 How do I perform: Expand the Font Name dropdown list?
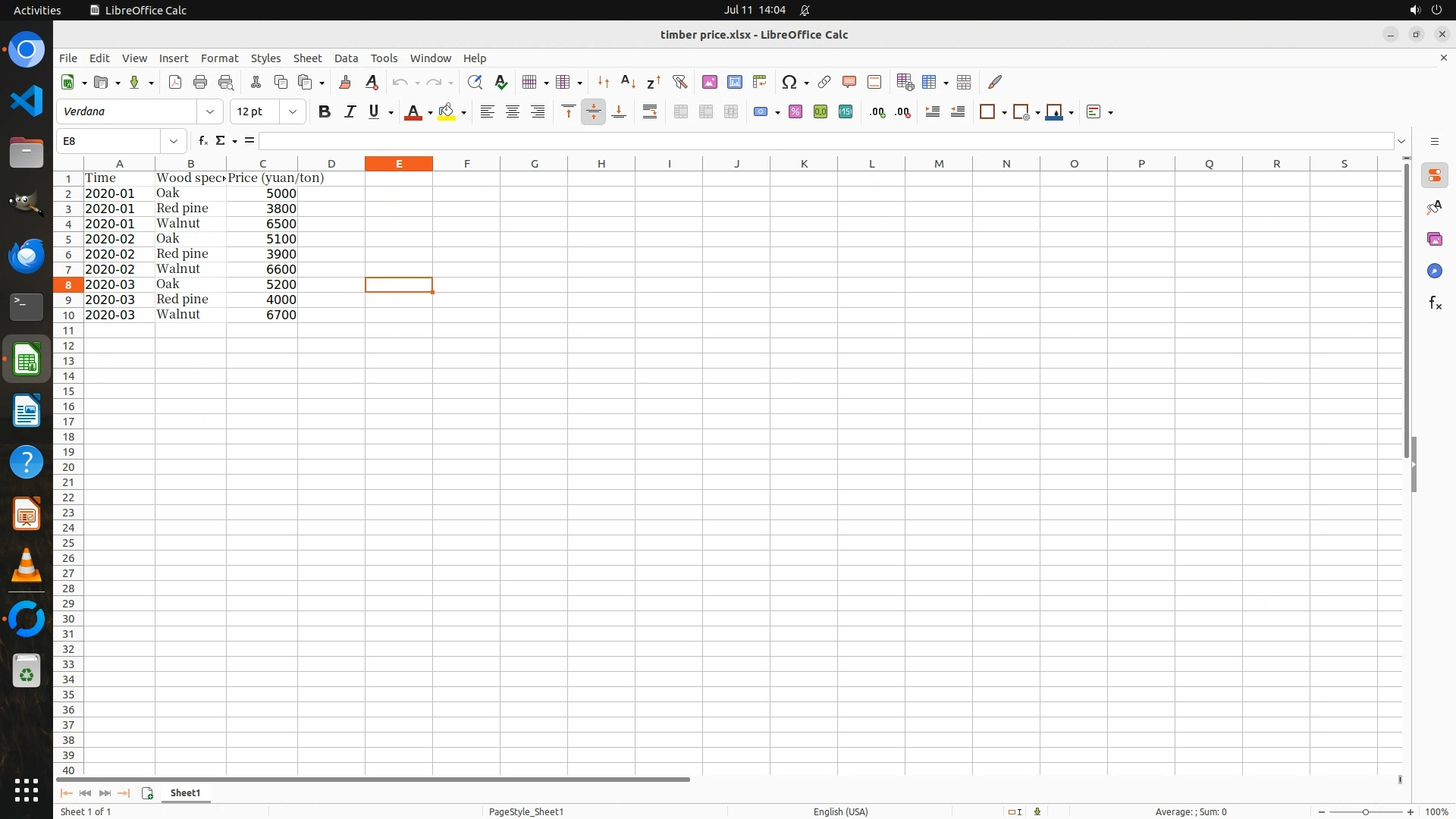coord(210,112)
